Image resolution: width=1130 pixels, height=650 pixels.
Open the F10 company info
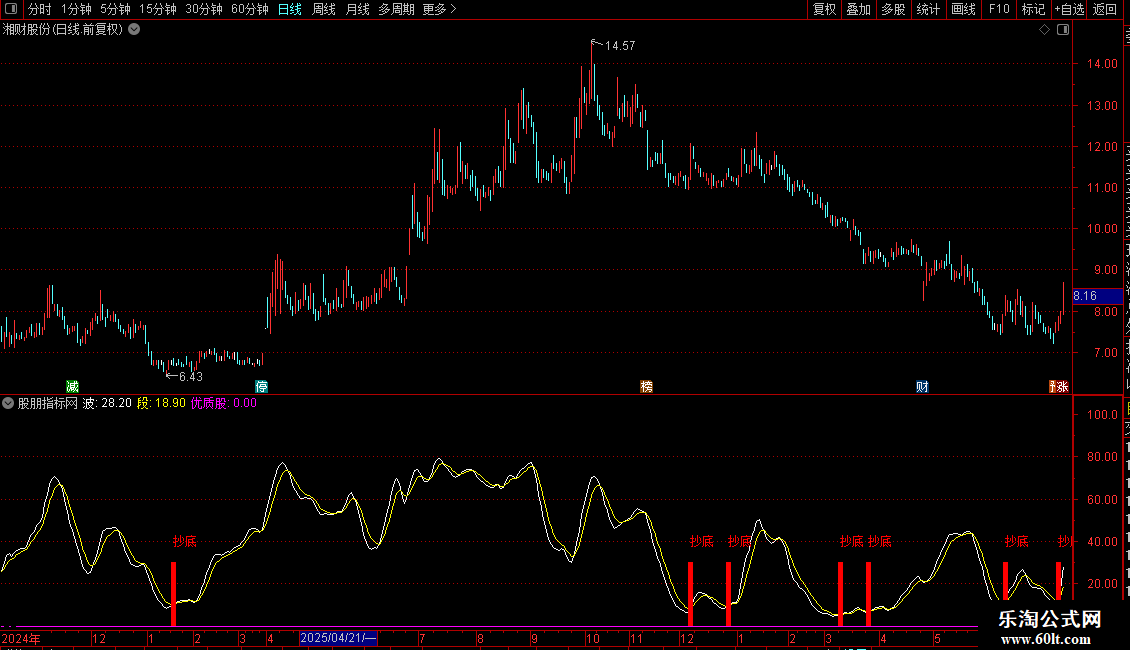999,9
